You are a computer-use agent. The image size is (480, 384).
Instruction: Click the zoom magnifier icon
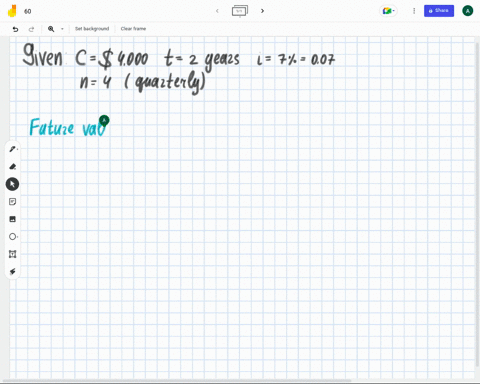point(51,29)
